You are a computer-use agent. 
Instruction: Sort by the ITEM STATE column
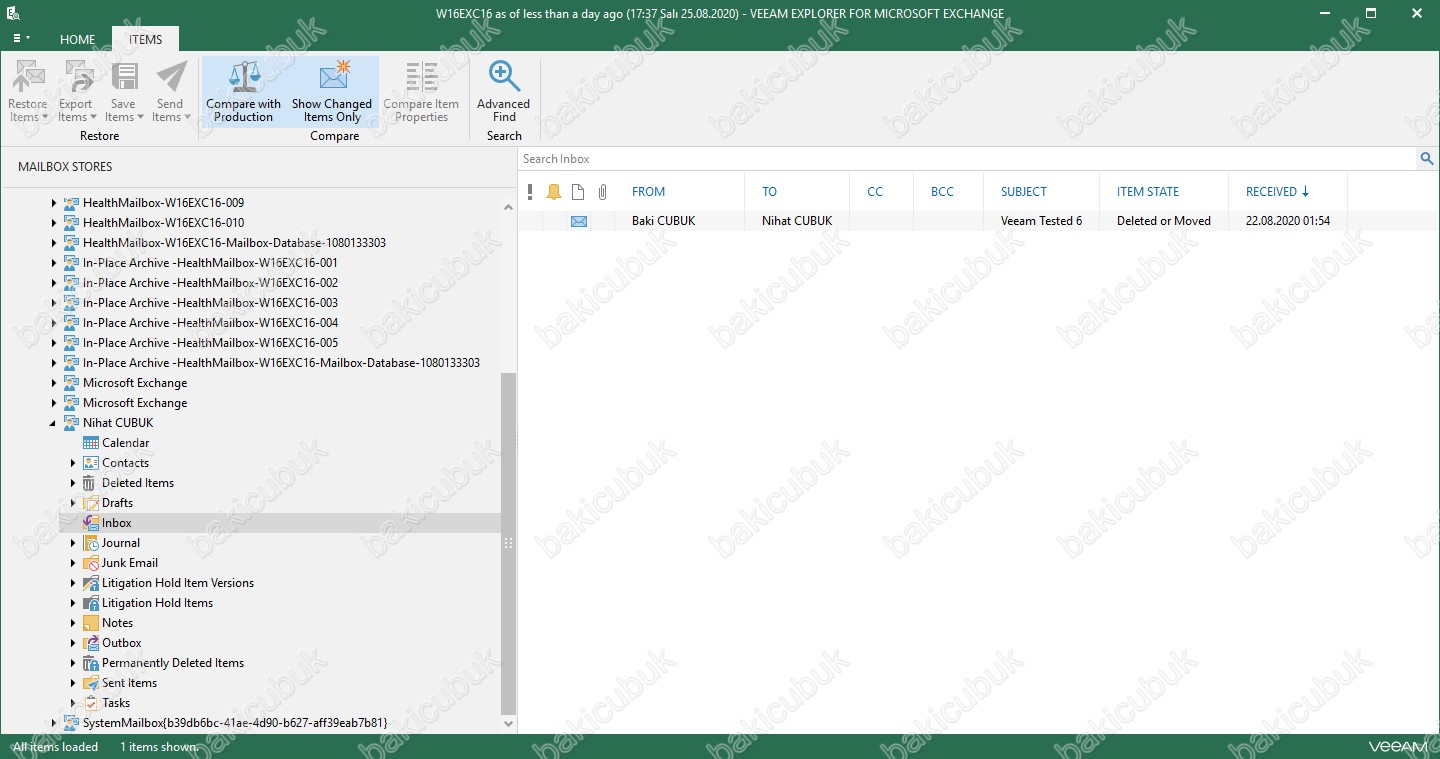(x=1148, y=192)
